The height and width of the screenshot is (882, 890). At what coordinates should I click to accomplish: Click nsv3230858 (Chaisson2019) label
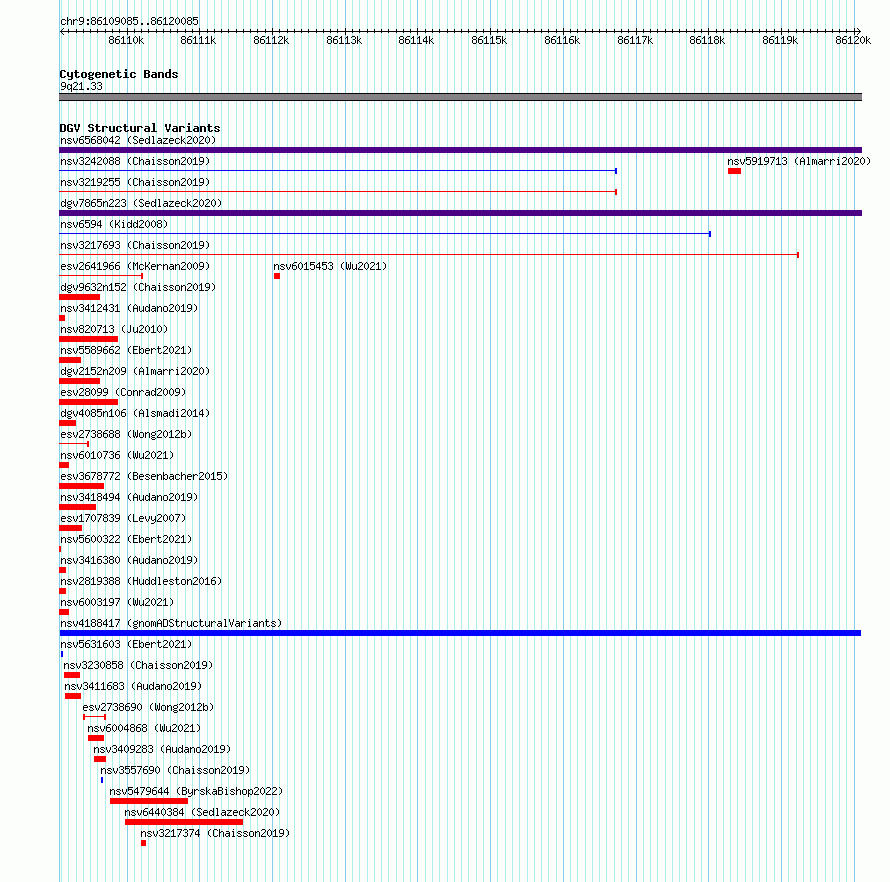[x=138, y=665]
